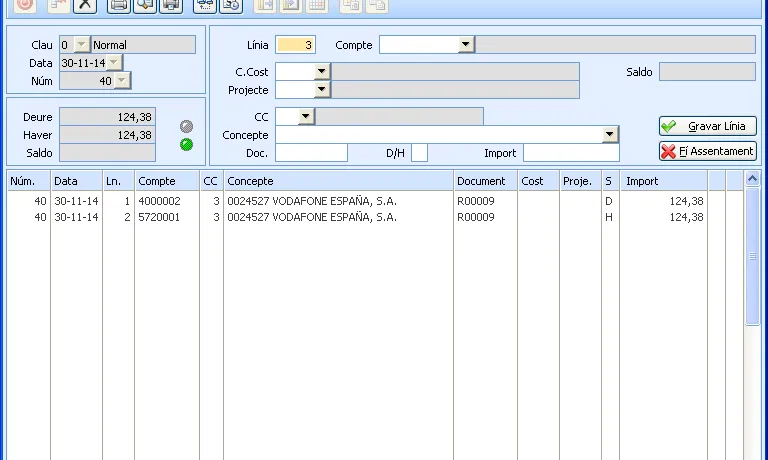This screenshot has height=460, width=768.
Task: Click R00009 document in line 1
Action: [476, 201]
